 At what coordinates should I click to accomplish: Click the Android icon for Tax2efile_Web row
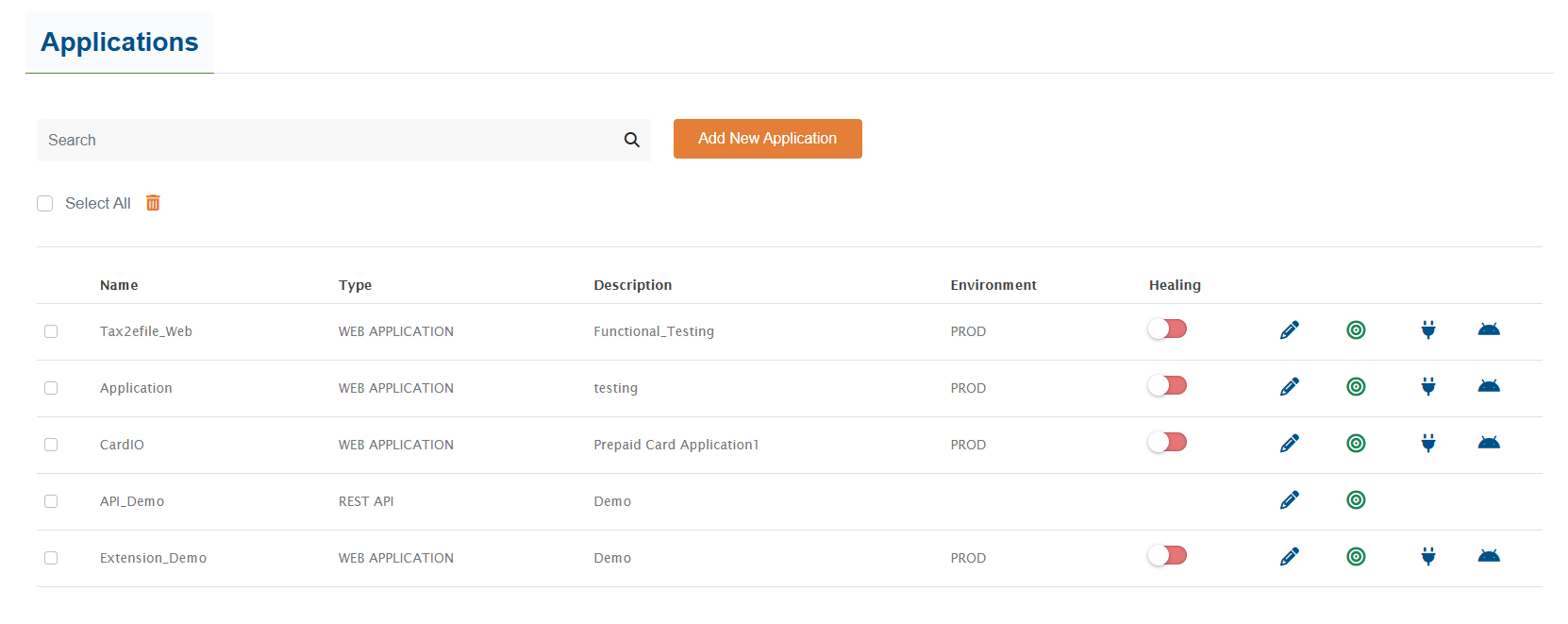click(x=1489, y=329)
